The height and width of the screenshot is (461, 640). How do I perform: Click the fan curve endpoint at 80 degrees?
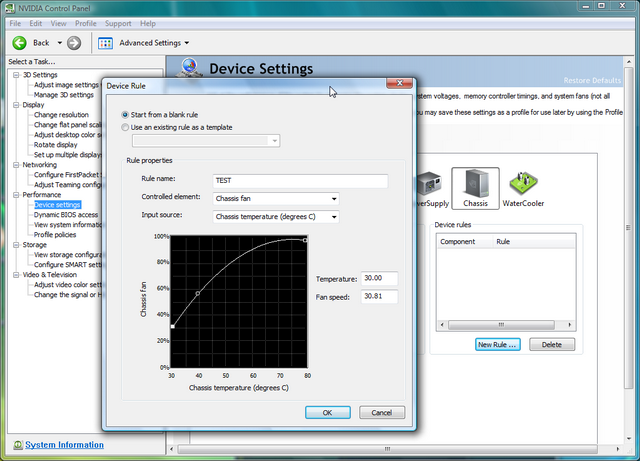[305, 240]
